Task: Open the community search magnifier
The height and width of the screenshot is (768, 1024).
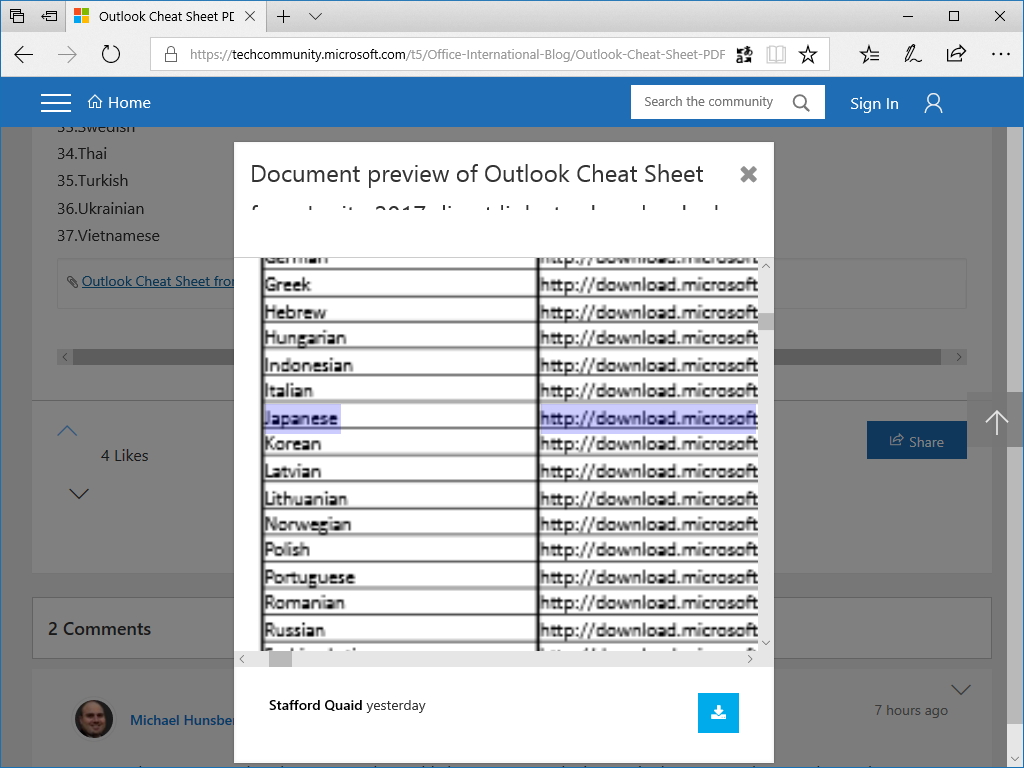Action: tap(800, 101)
